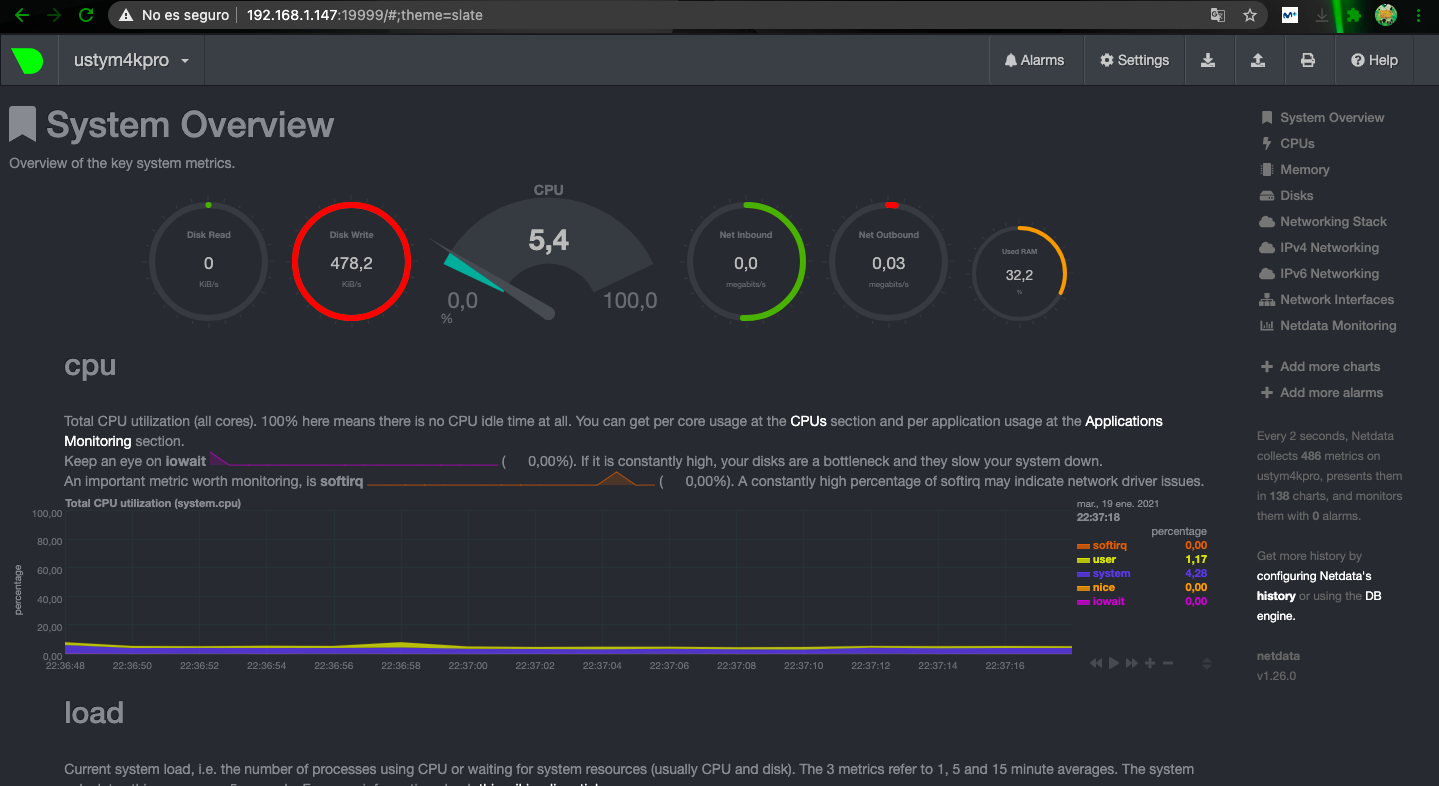Screen dimensions: 1439x786
Task: Click the Netdata logo in the navbar
Action: coord(28,60)
